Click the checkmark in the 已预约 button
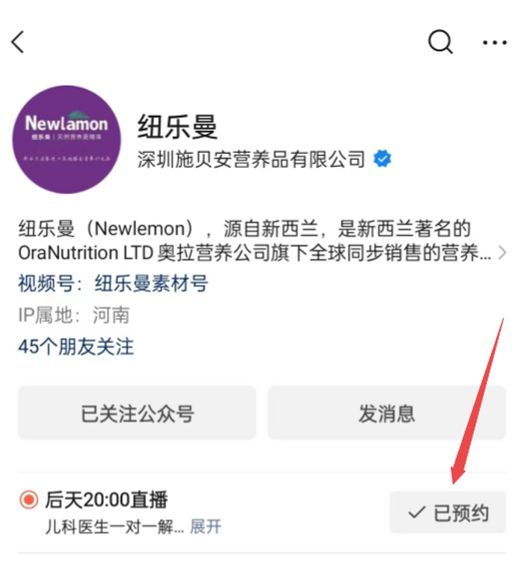The image size is (521, 566). pos(416,512)
